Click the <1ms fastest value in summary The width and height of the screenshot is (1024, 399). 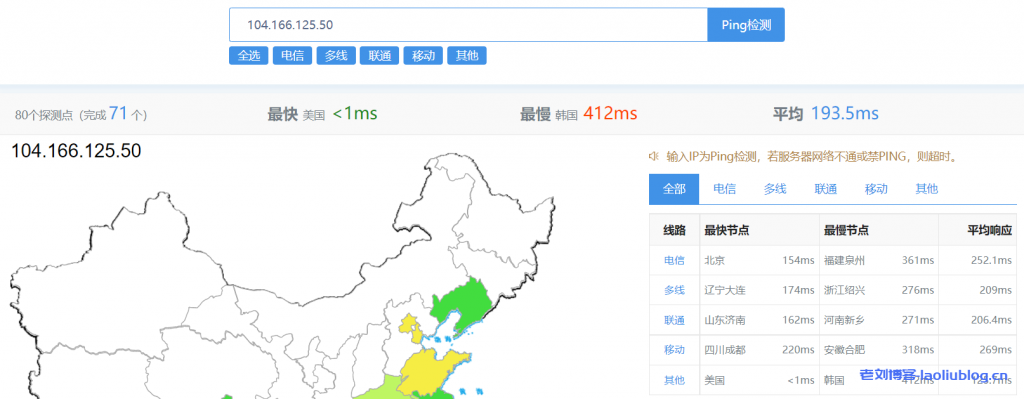point(355,114)
